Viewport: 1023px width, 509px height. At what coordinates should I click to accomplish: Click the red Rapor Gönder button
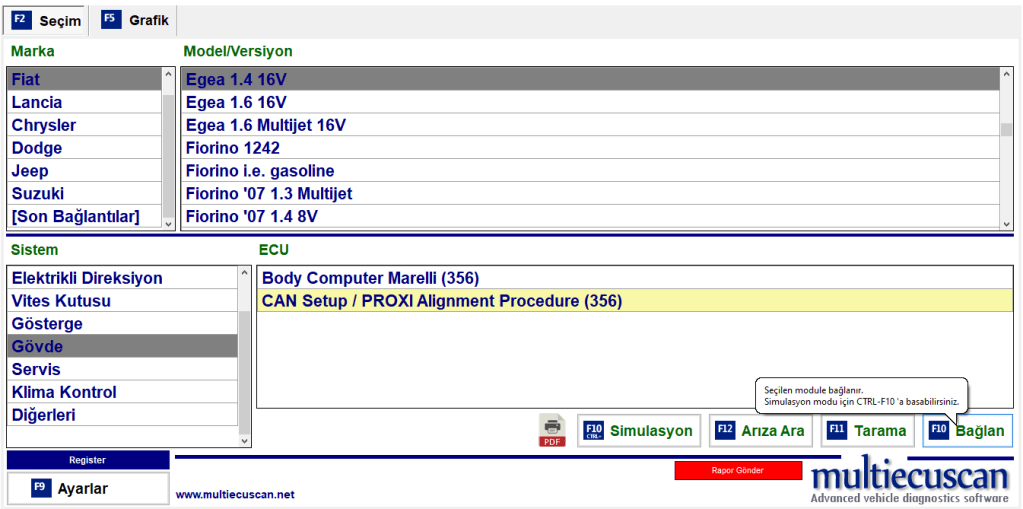click(738, 470)
